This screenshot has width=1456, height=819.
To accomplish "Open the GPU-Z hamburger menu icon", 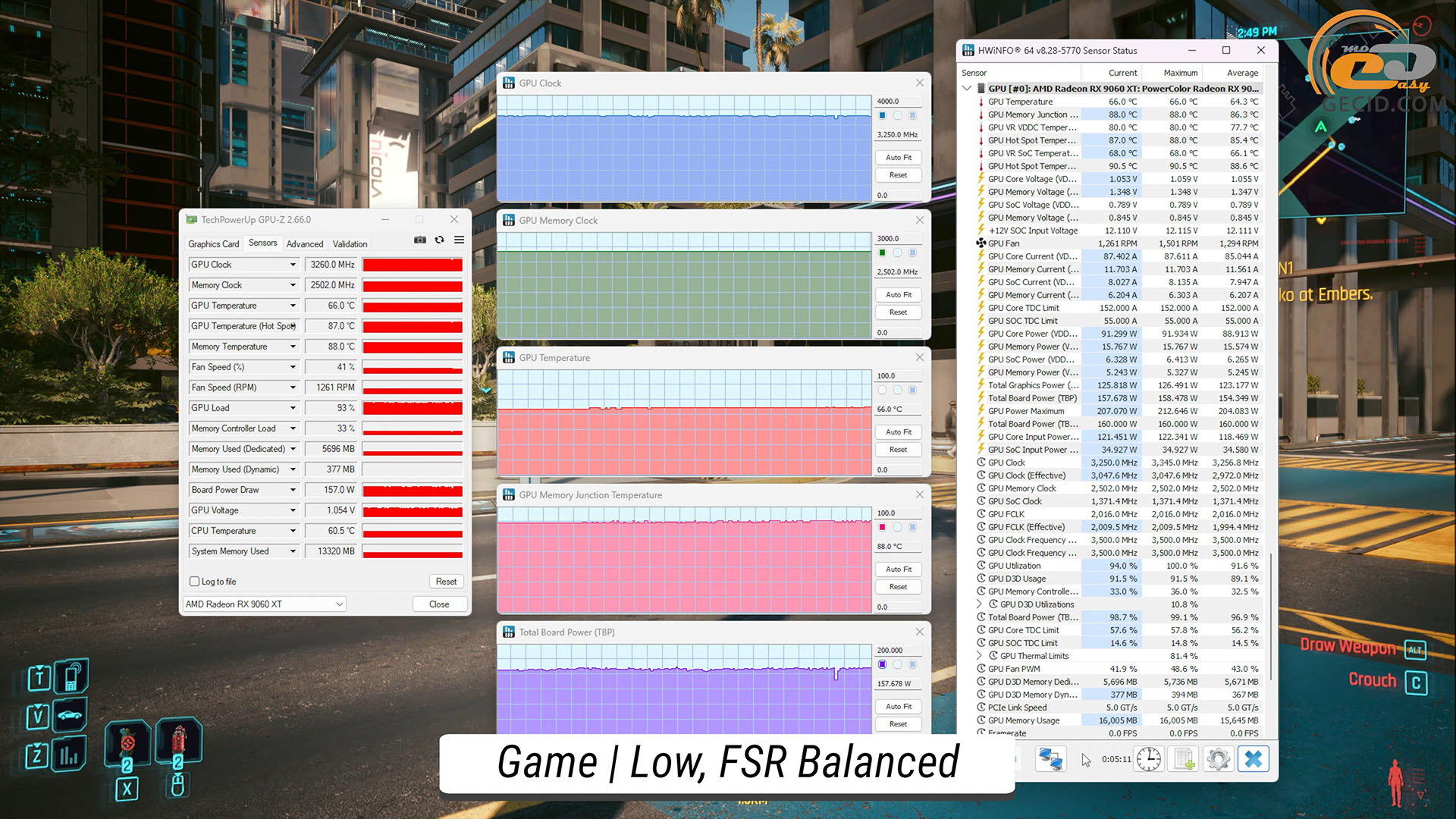I will (459, 240).
